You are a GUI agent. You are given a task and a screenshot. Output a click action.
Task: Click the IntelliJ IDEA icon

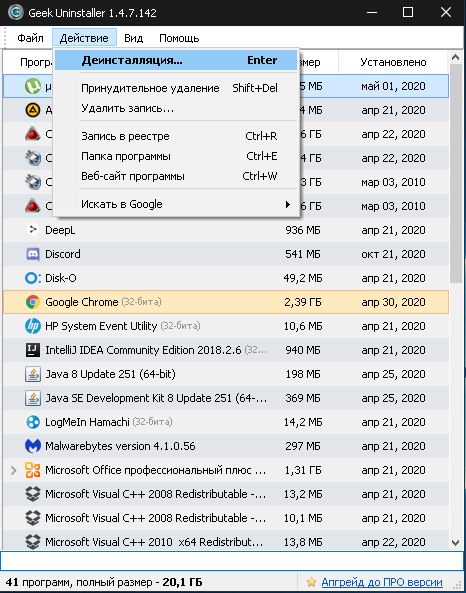tap(33, 350)
